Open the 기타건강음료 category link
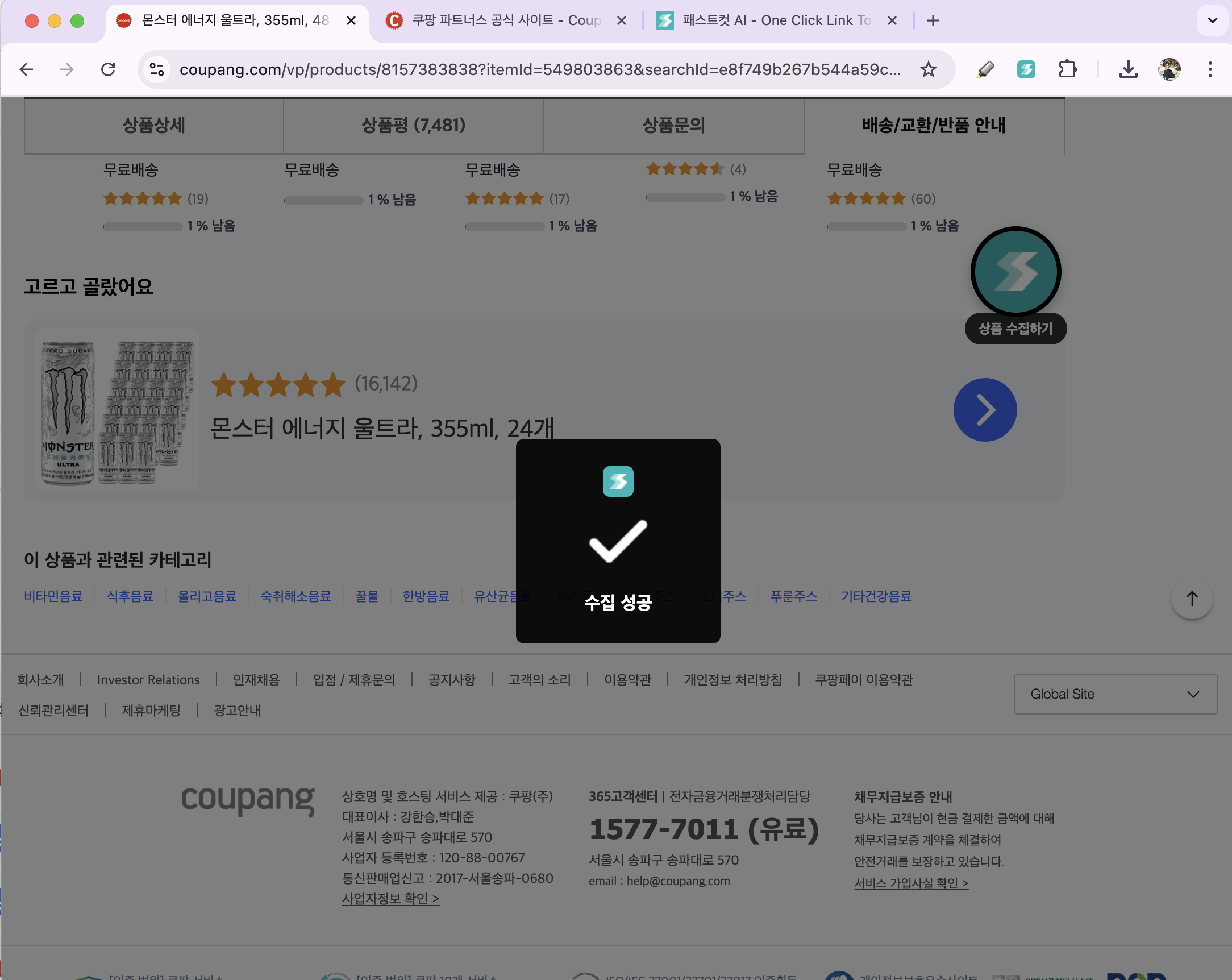 click(x=876, y=596)
